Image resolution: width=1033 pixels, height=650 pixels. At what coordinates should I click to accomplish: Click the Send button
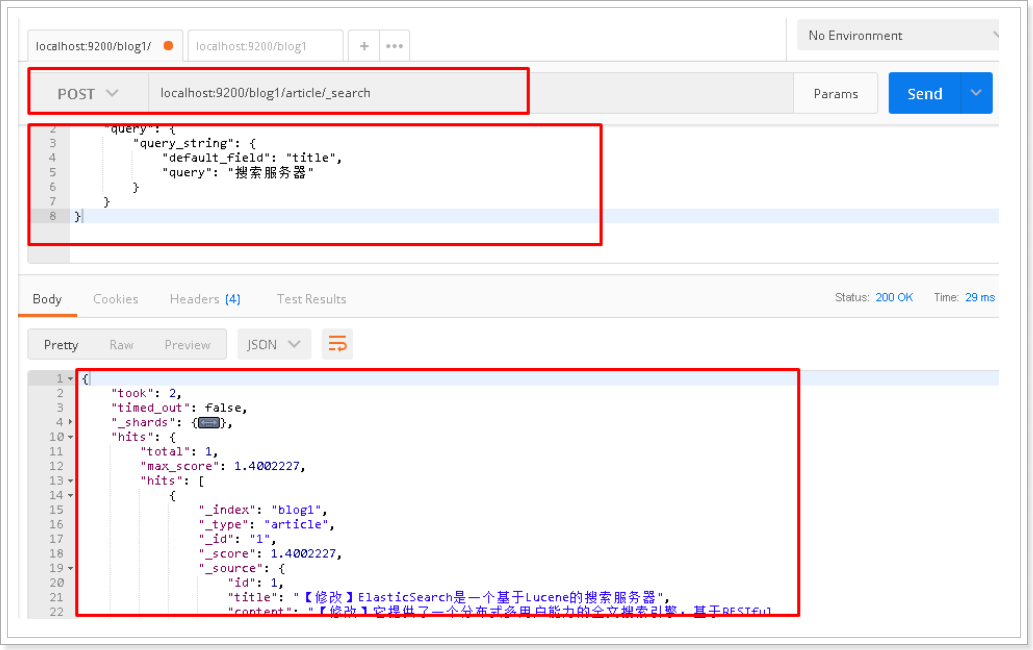point(925,93)
